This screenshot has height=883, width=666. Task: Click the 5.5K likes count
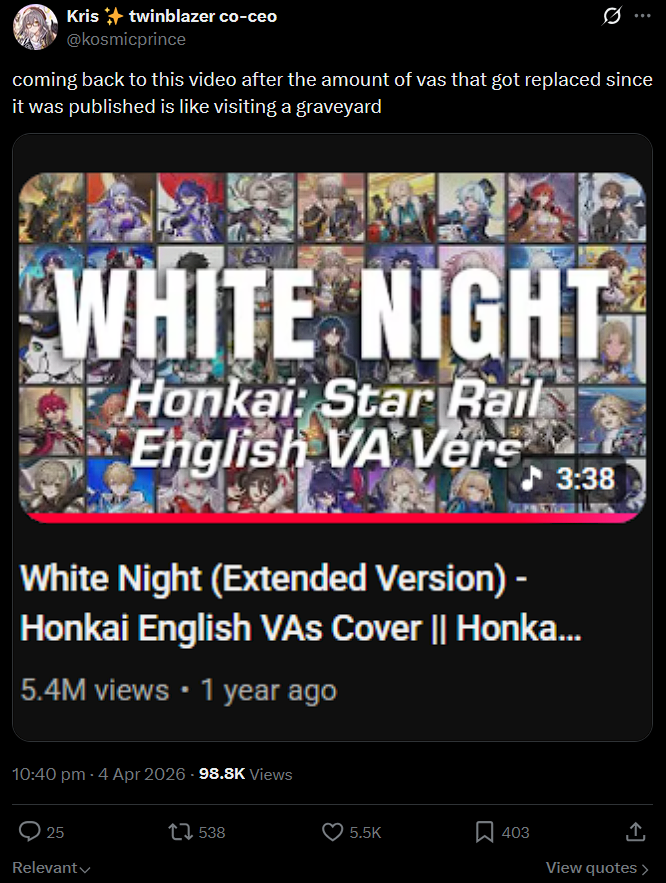coord(365,832)
